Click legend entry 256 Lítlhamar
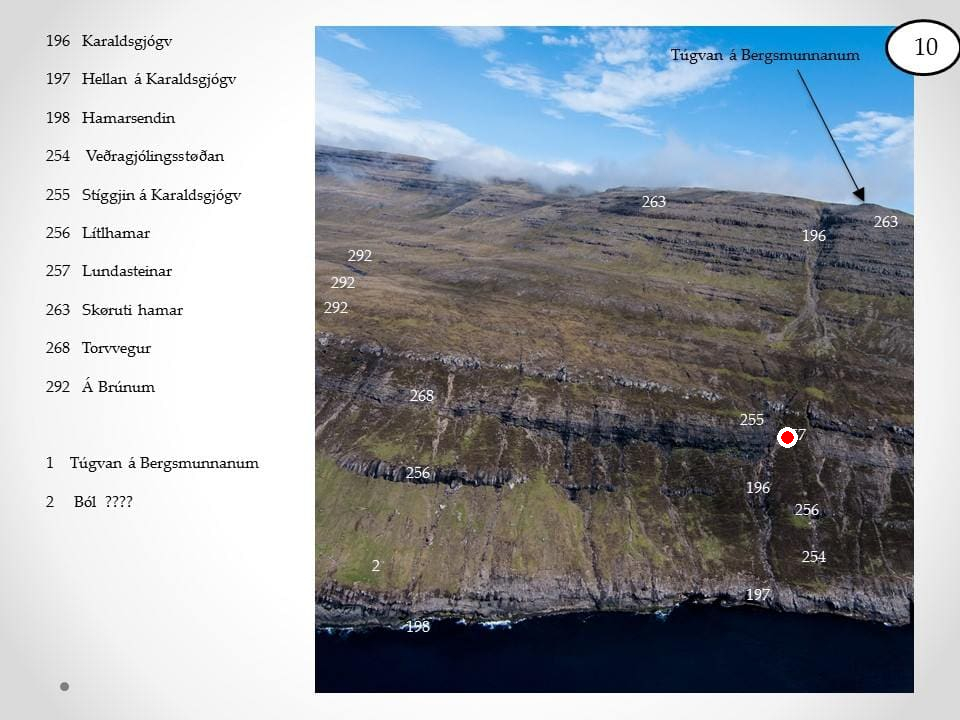The height and width of the screenshot is (720, 960). 97,233
